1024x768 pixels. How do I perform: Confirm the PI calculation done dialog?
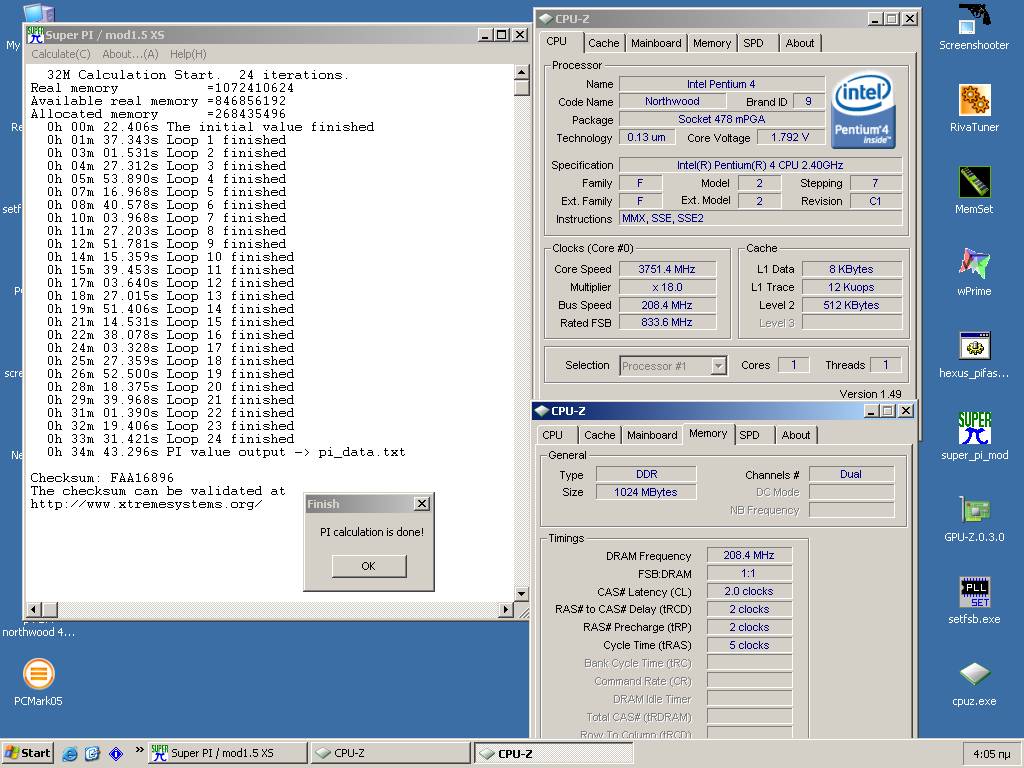[369, 566]
